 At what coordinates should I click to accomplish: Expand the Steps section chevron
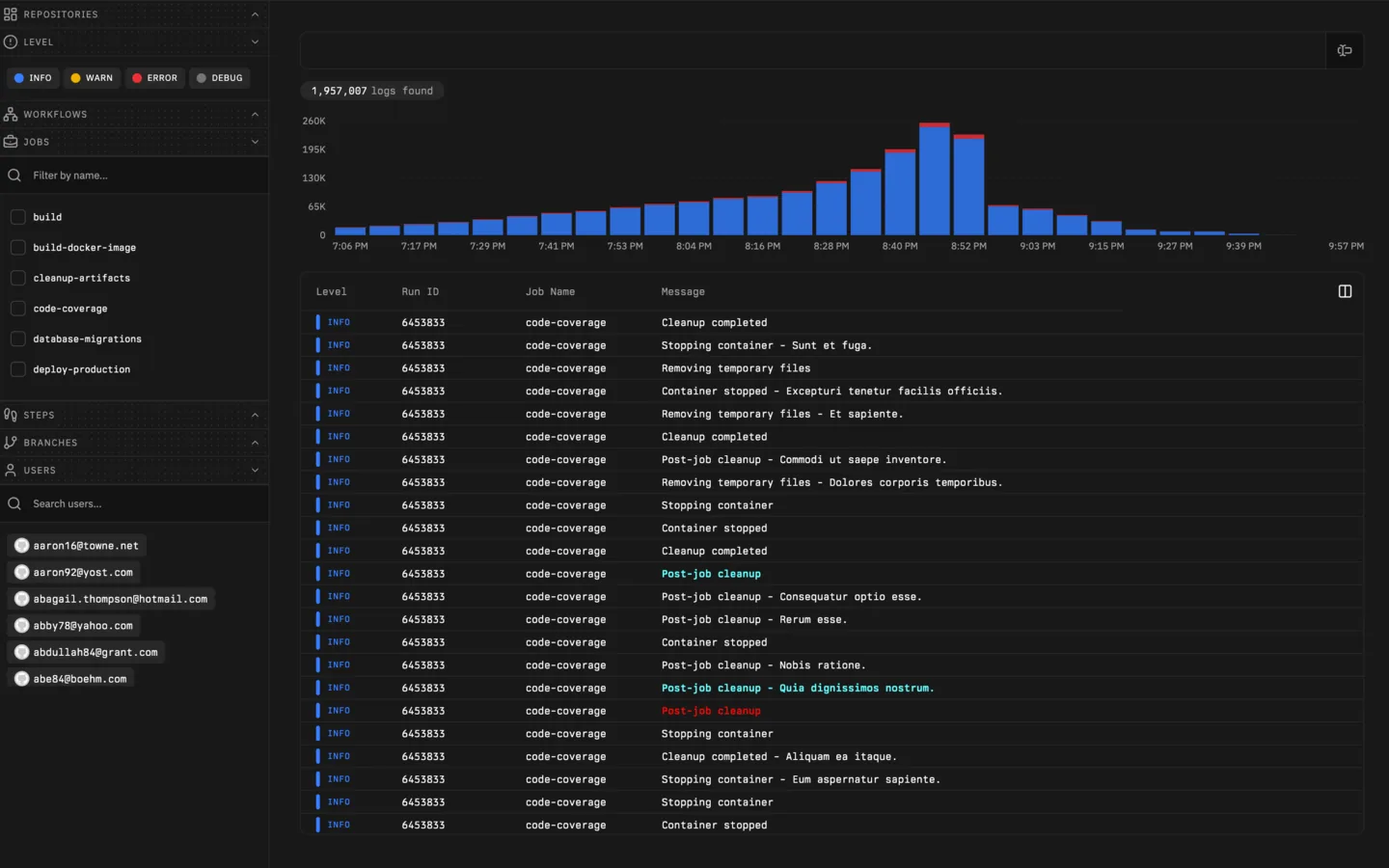(x=255, y=415)
